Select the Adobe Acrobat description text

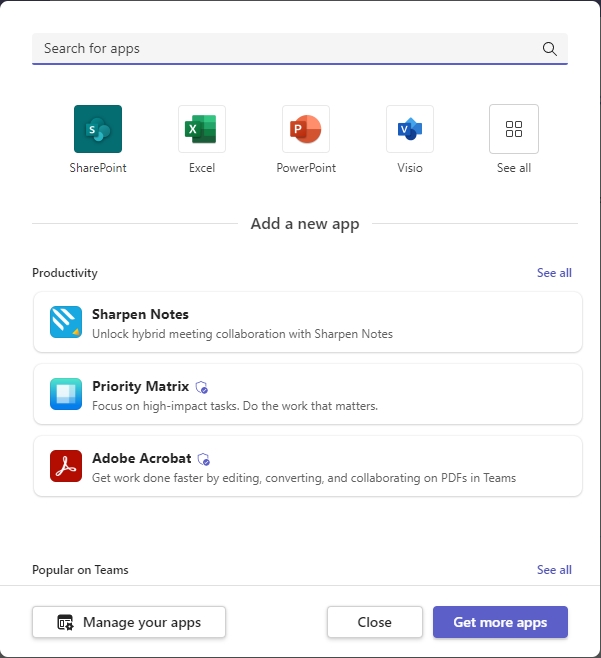304,478
